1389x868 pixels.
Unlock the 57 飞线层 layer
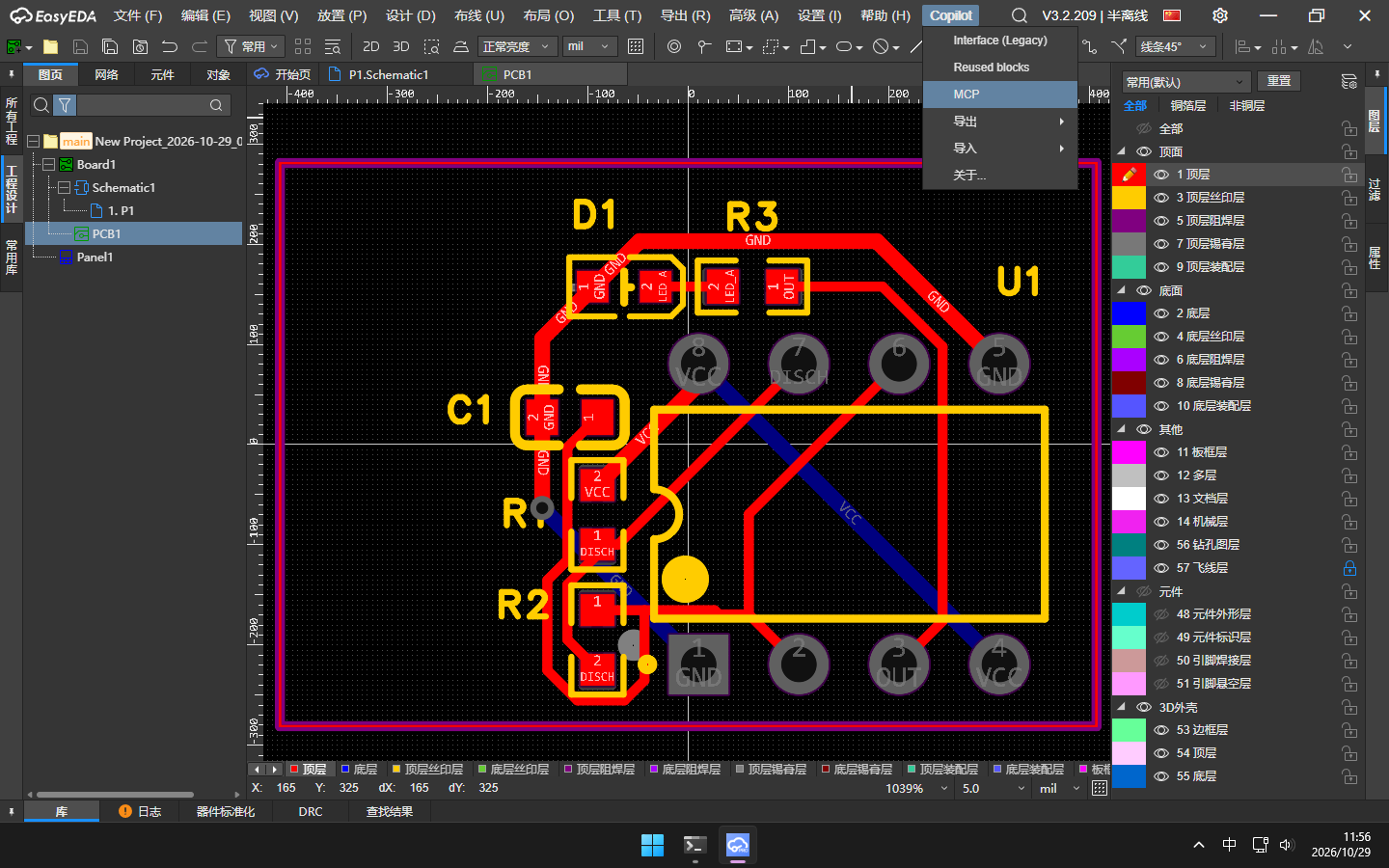[1349, 568]
